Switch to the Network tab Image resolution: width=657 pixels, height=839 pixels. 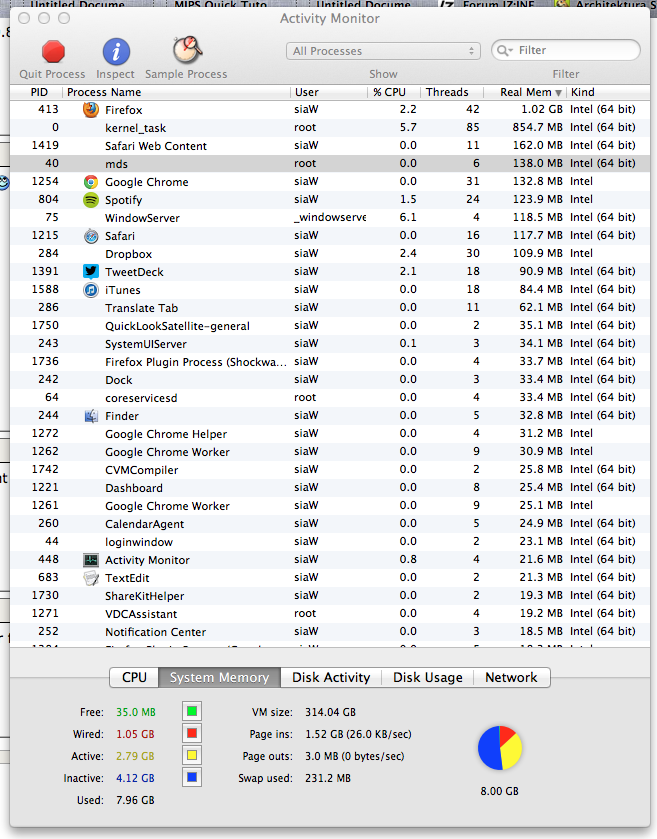pyautogui.click(x=511, y=677)
